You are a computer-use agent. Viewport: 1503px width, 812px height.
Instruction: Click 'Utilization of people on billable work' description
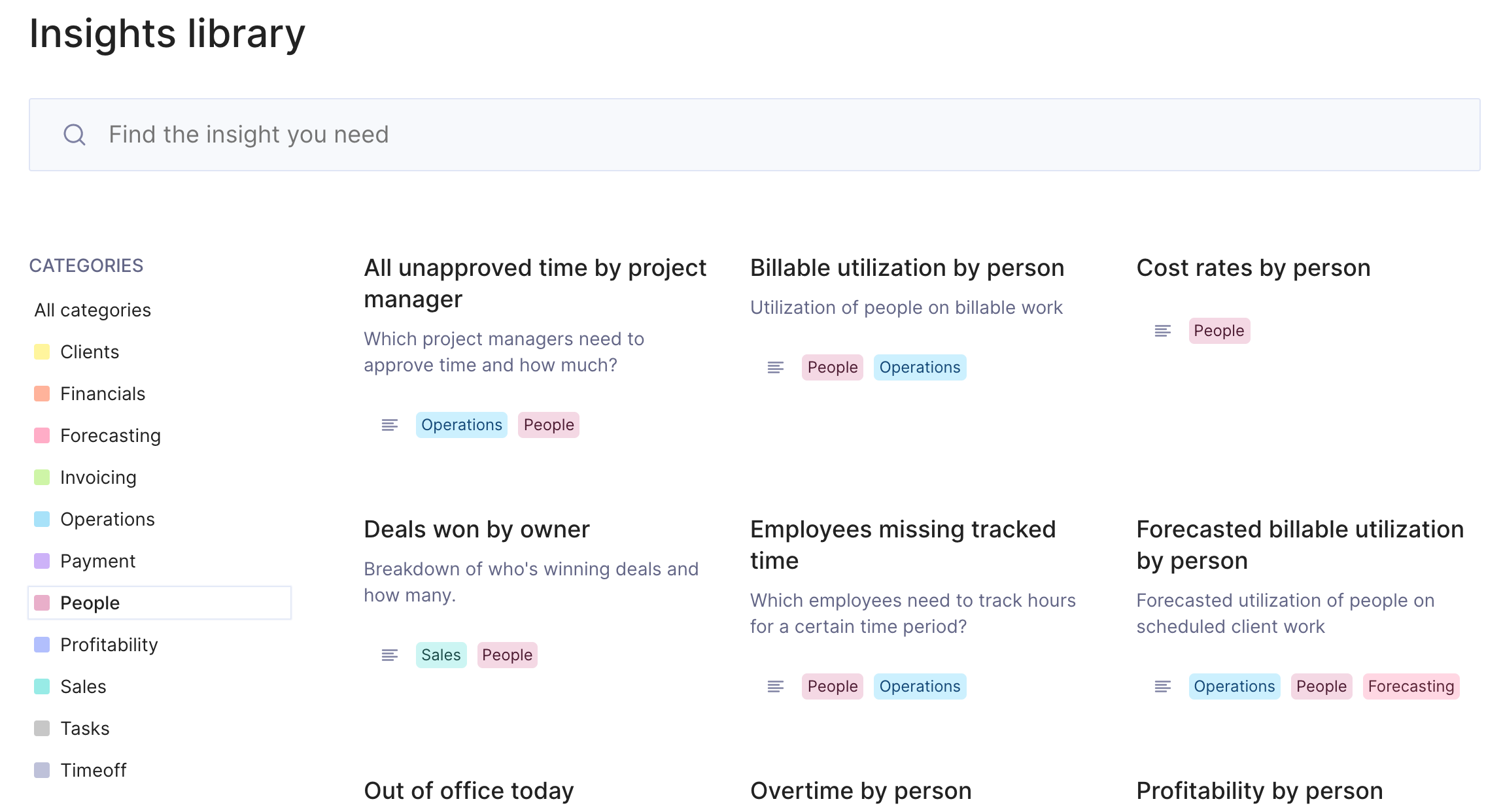pos(907,307)
